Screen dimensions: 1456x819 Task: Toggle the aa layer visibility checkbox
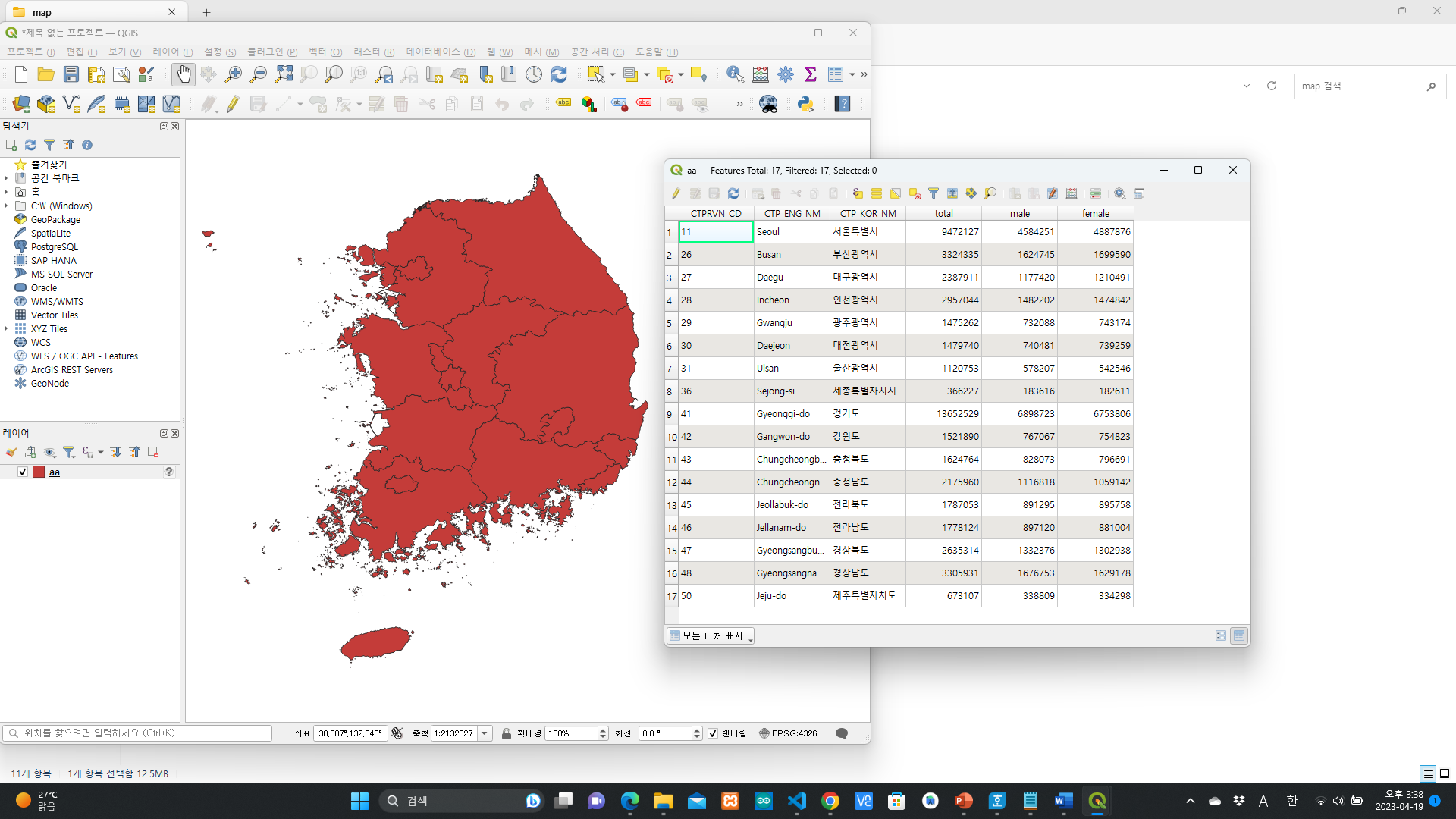tap(23, 472)
